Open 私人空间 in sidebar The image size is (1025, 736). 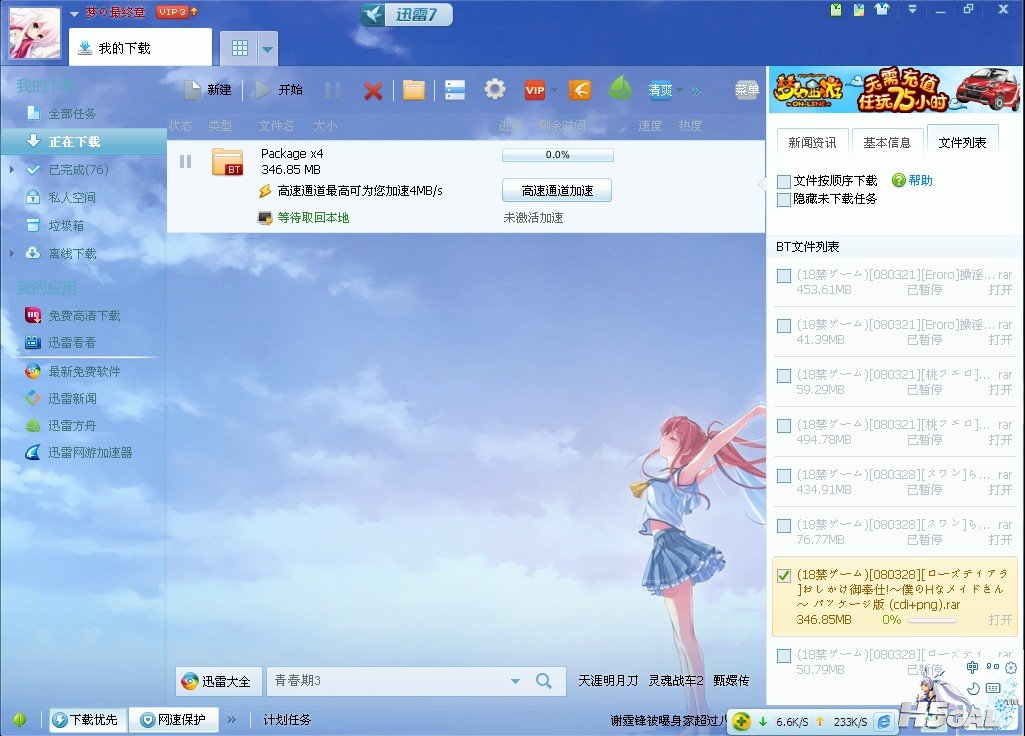[x=72, y=197]
